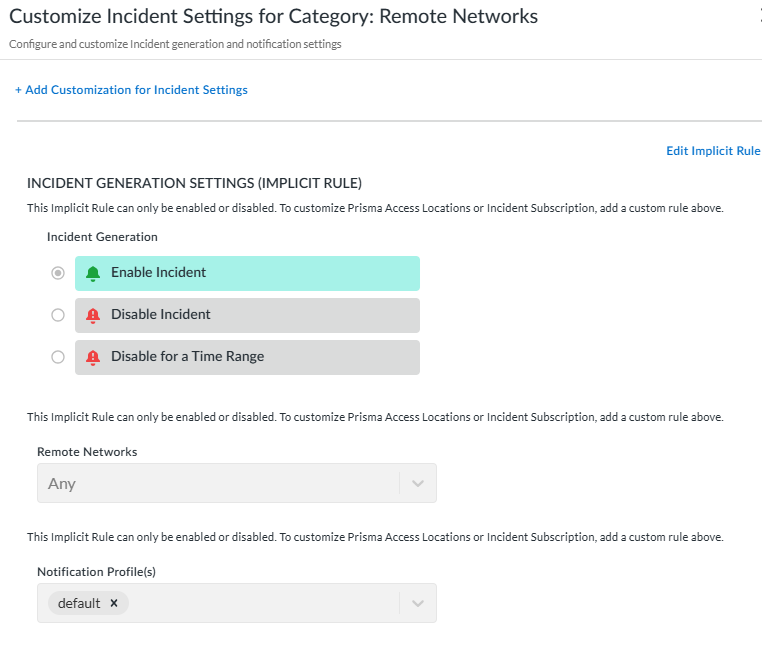762x645 pixels.
Task: Select the Enable Incident radio button
Action: click(58, 273)
